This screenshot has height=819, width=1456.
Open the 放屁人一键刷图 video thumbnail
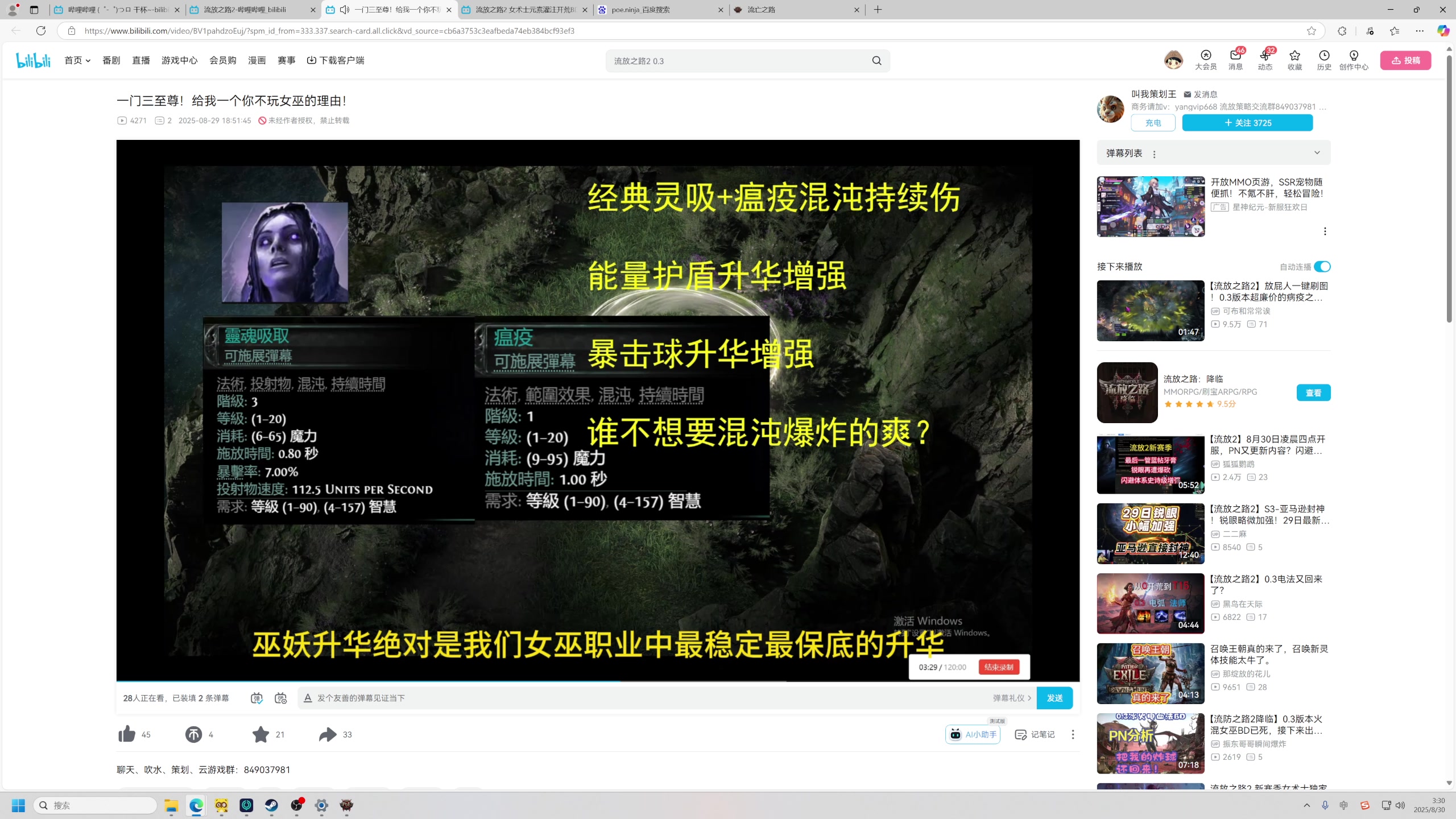tap(1150, 311)
